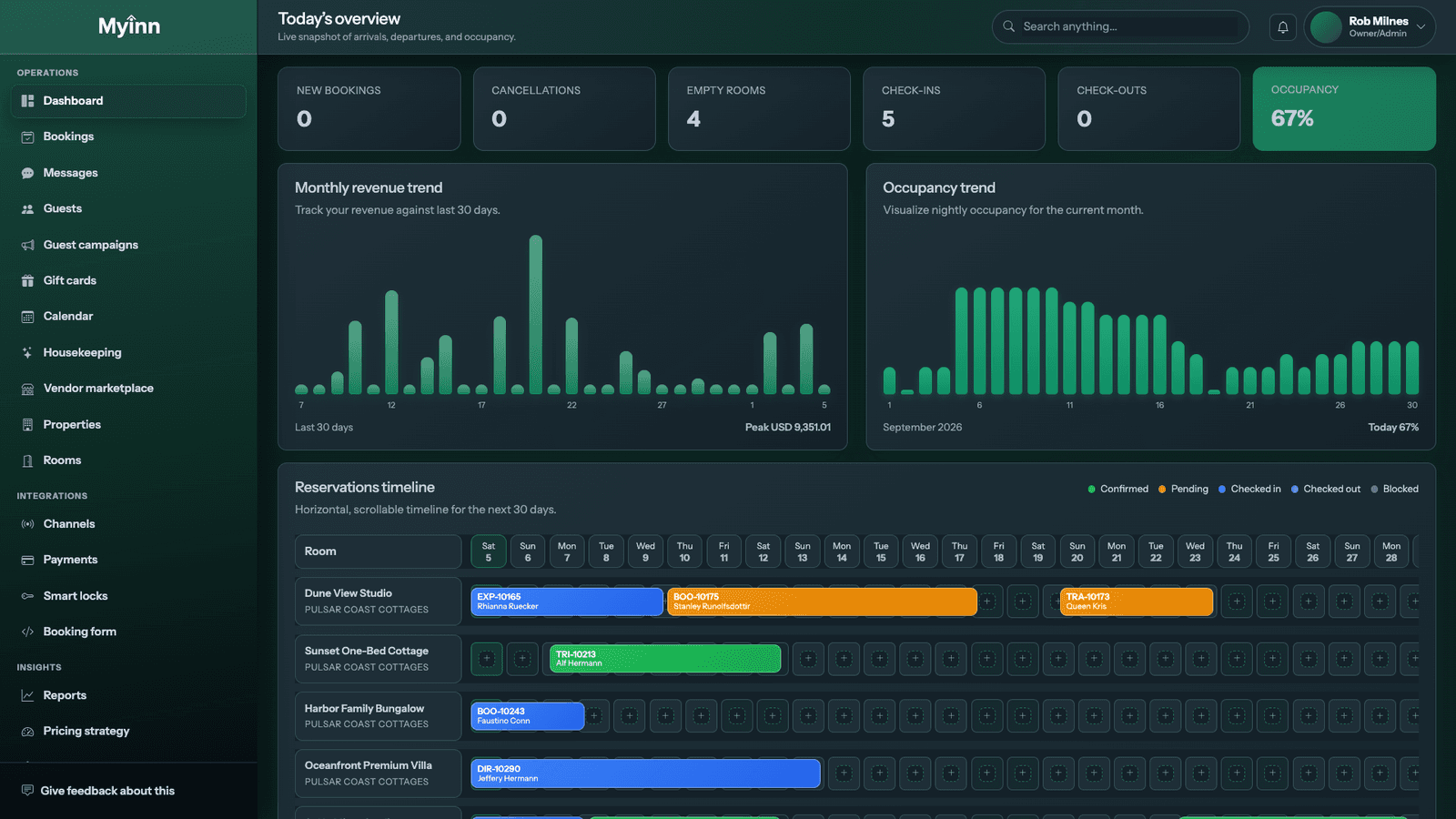
Task: Click the Smart locks key icon
Action: click(27, 596)
